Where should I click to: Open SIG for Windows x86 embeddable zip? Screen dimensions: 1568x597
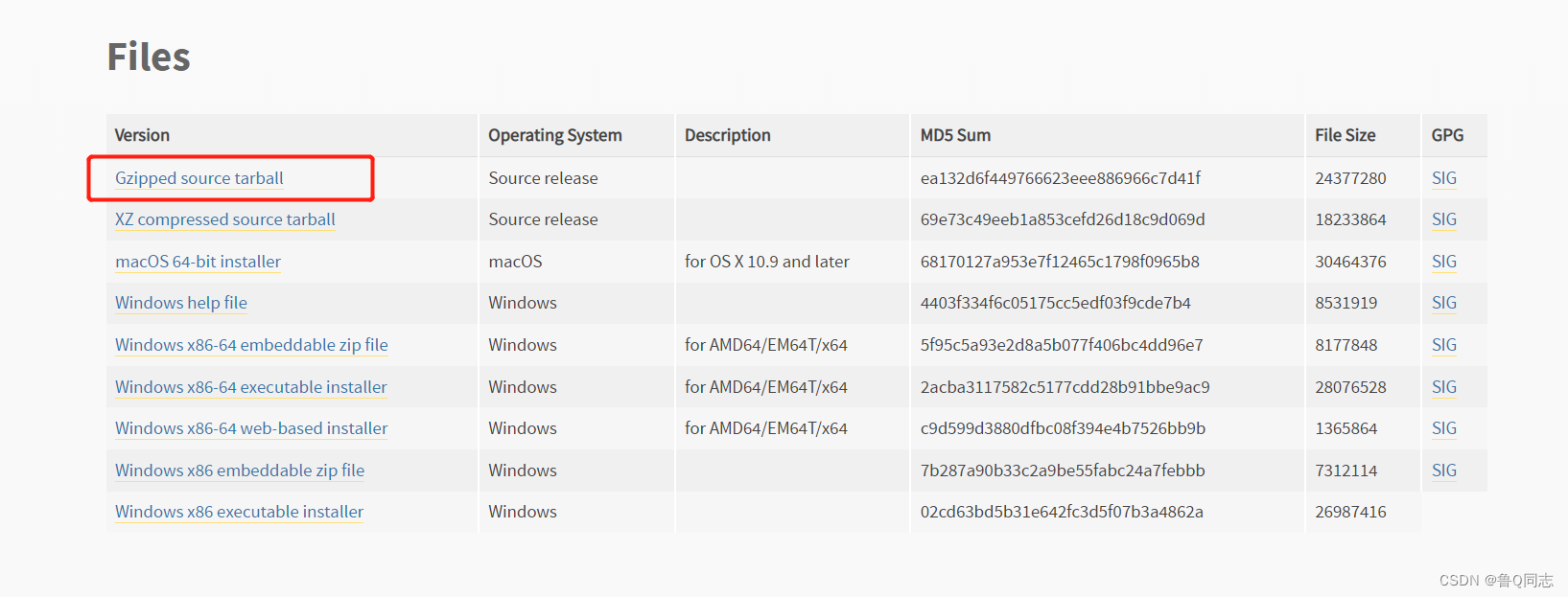pyautogui.click(x=1443, y=471)
